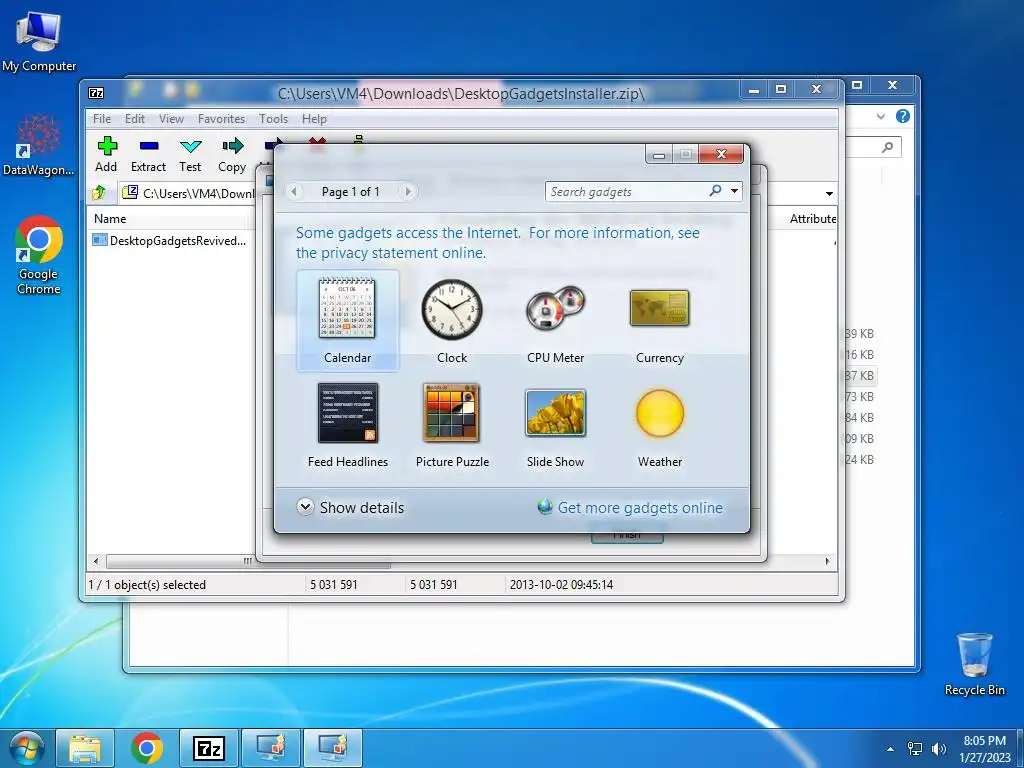This screenshot has height=768, width=1024.
Task: Click Explorer window help icon
Action: pyautogui.click(x=903, y=116)
